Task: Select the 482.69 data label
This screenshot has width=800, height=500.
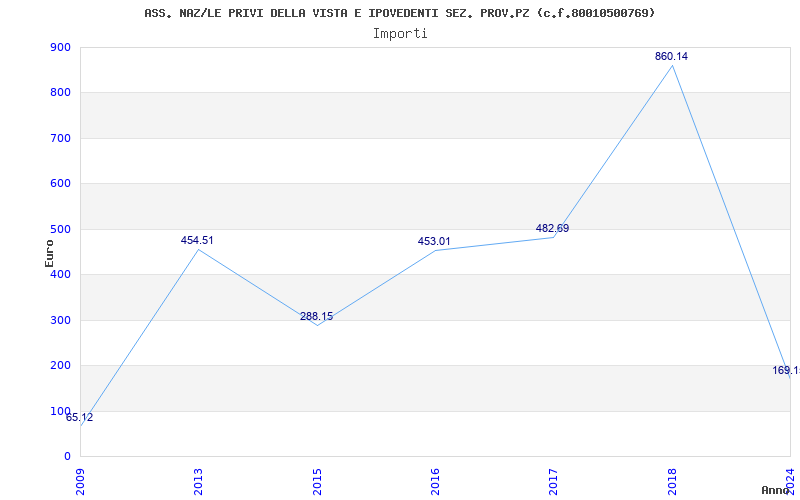Action: click(x=553, y=229)
